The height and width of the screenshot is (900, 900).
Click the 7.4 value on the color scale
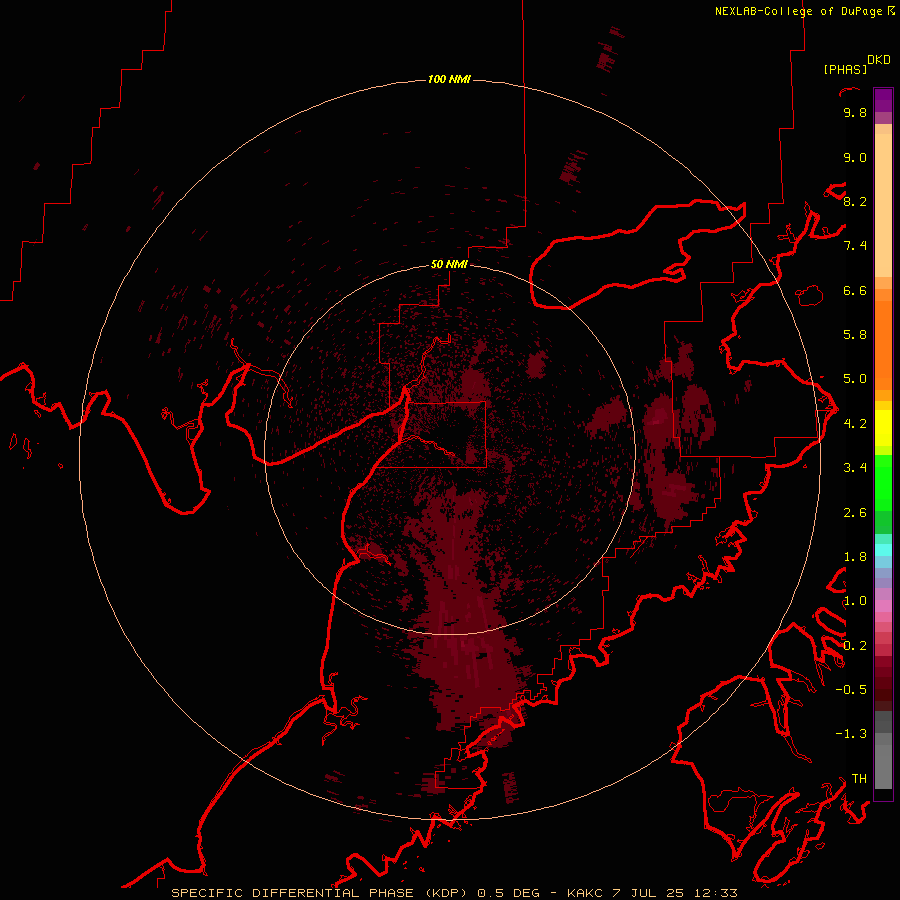tap(855, 246)
